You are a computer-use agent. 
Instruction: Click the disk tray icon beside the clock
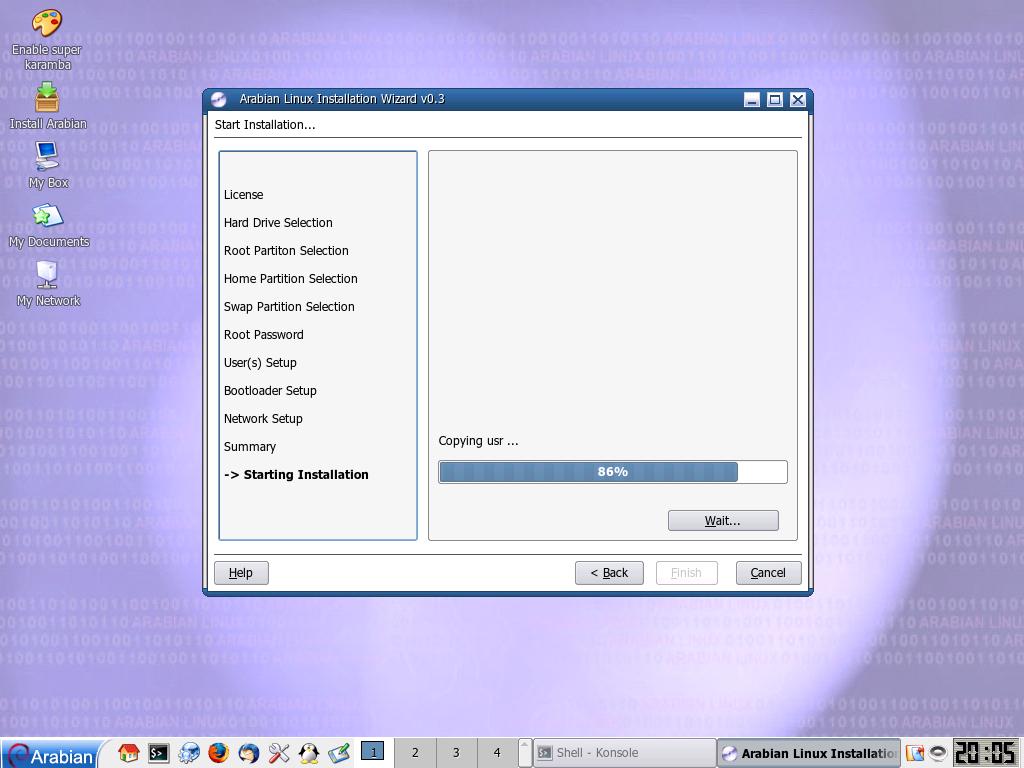[x=938, y=753]
